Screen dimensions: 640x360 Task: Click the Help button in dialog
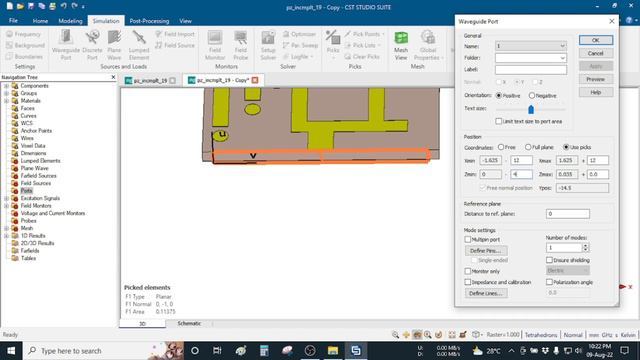pos(596,92)
